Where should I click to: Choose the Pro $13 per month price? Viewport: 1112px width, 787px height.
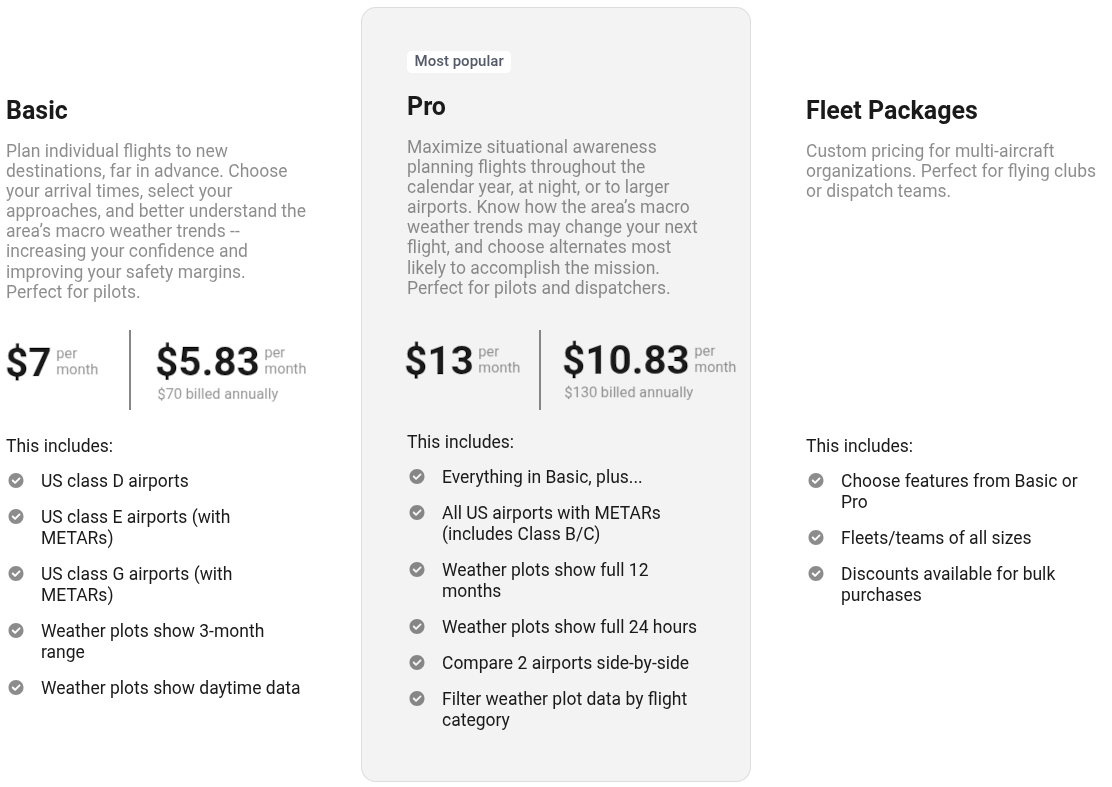point(439,360)
